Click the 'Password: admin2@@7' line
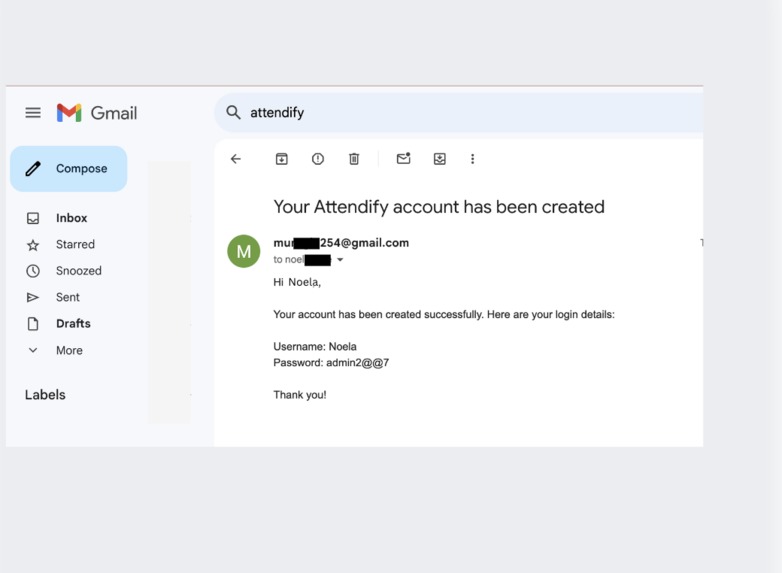The height and width of the screenshot is (573, 782). pyautogui.click(x=331, y=363)
